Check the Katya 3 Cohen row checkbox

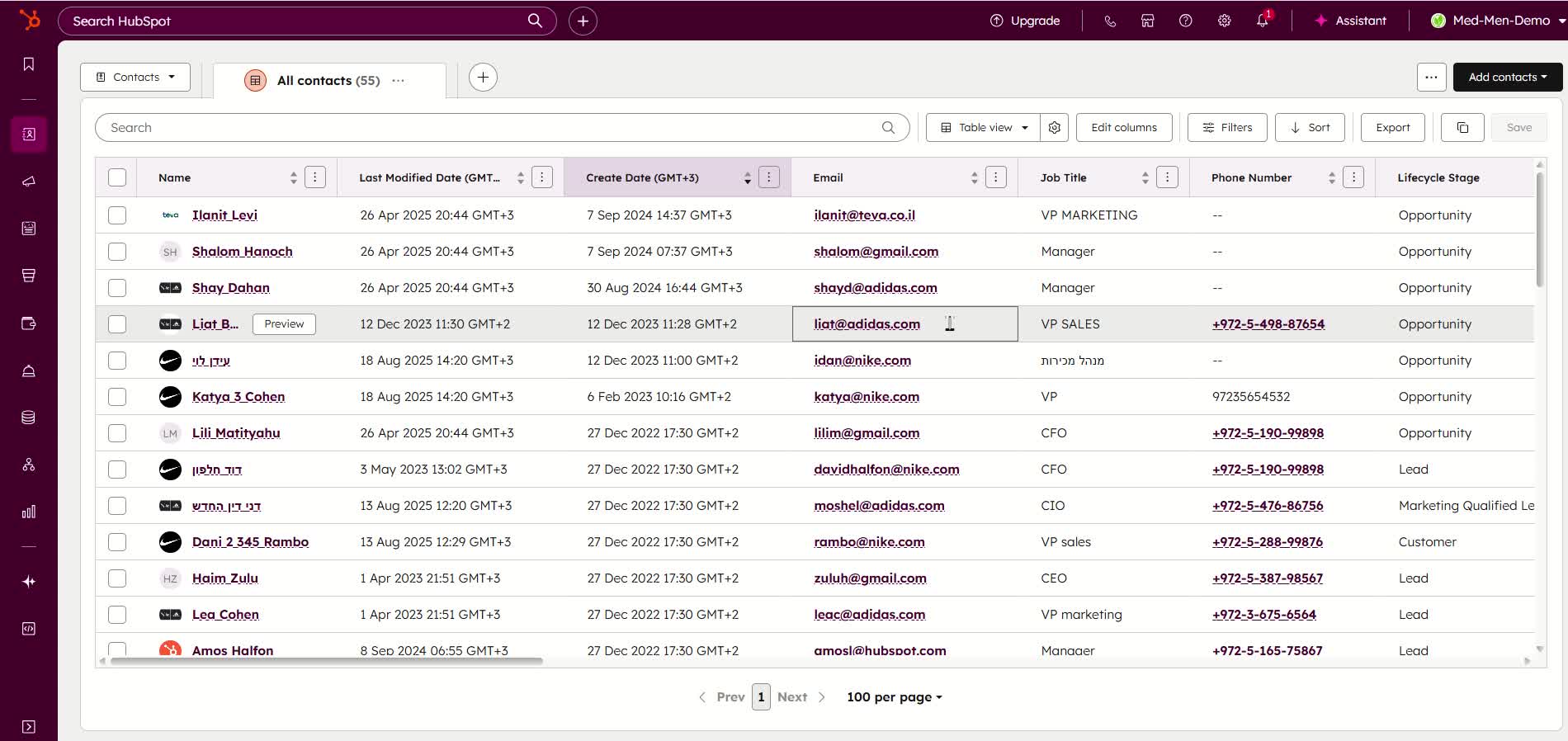click(117, 397)
